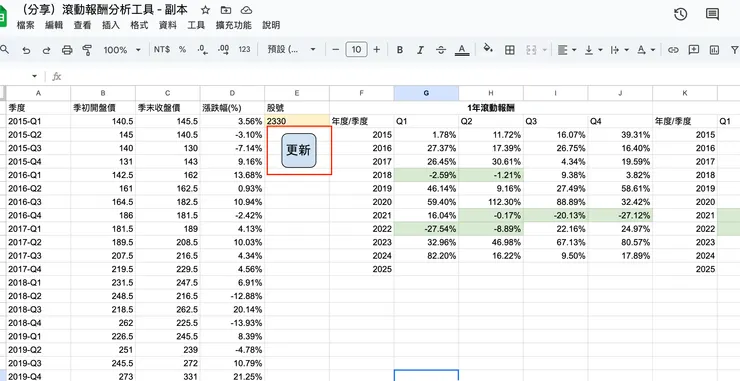Open text rotation dropdown
The height and width of the screenshot is (381, 740).
[x=646, y=50]
